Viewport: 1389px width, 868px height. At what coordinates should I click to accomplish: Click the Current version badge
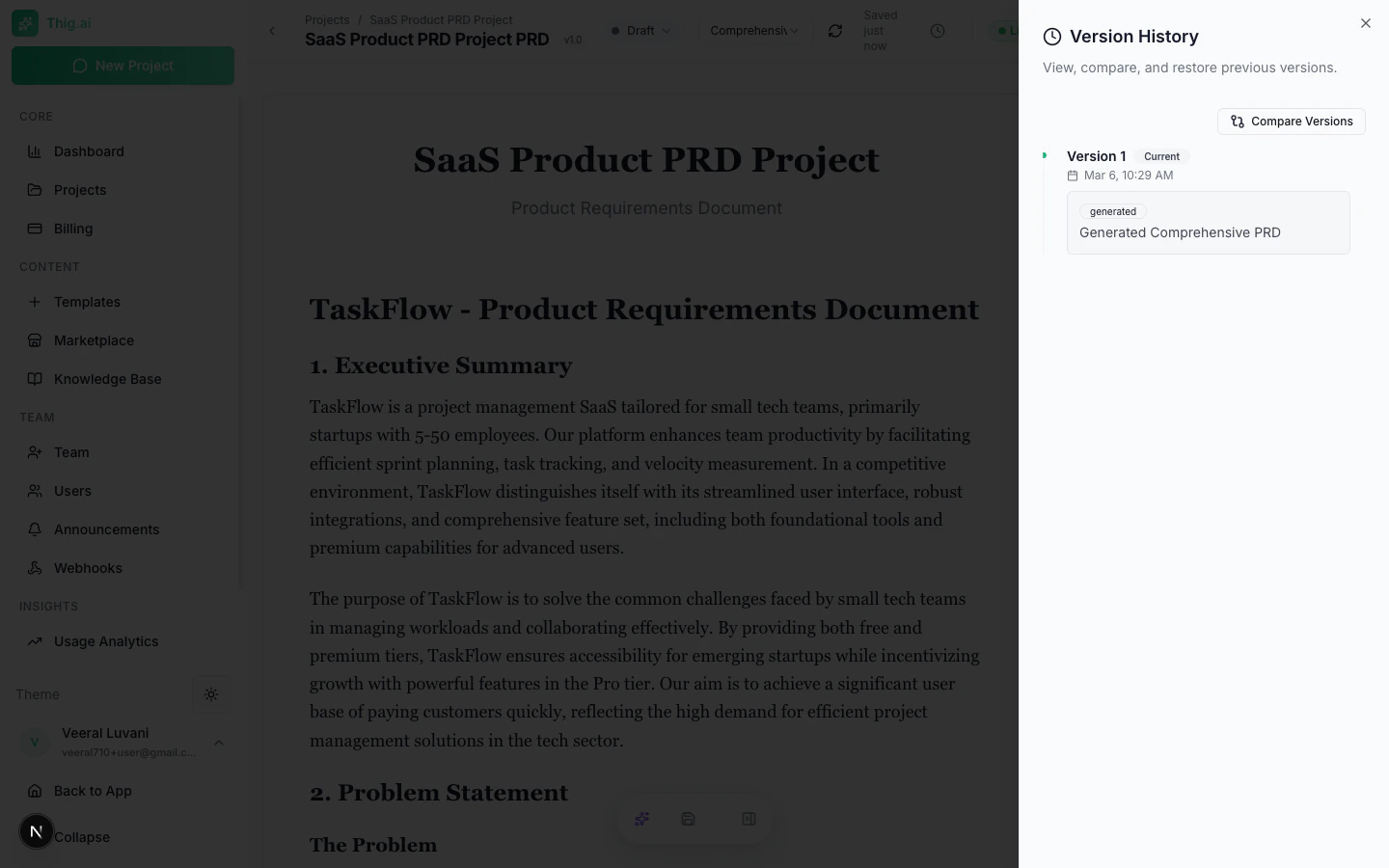[1161, 156]
